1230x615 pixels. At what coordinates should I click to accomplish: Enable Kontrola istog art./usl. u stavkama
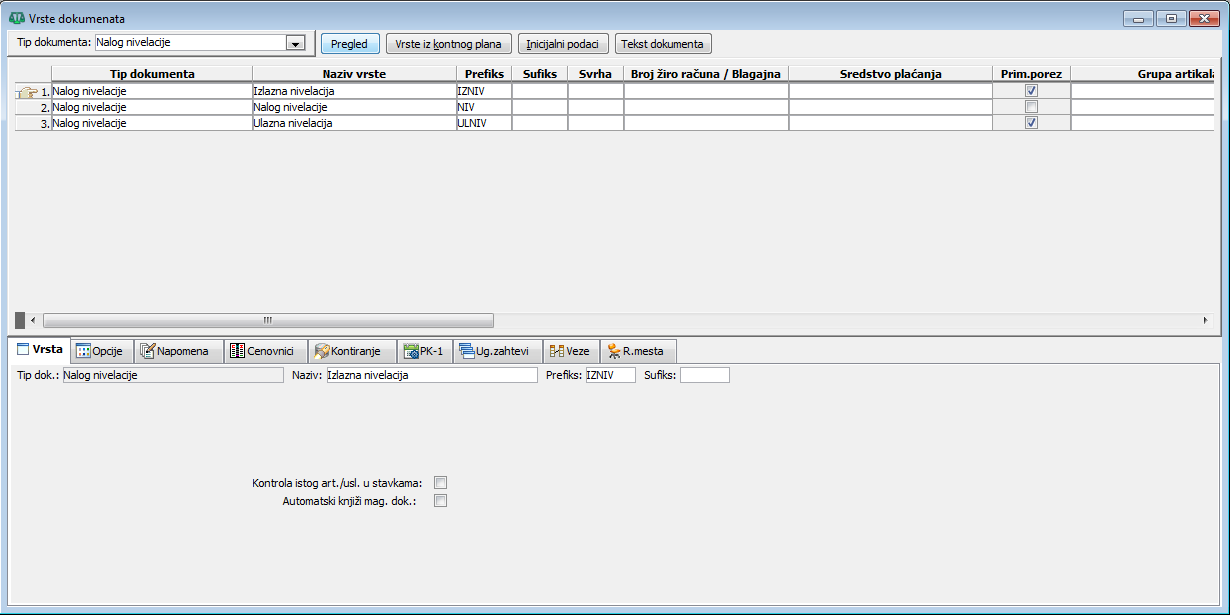(440, 483)
